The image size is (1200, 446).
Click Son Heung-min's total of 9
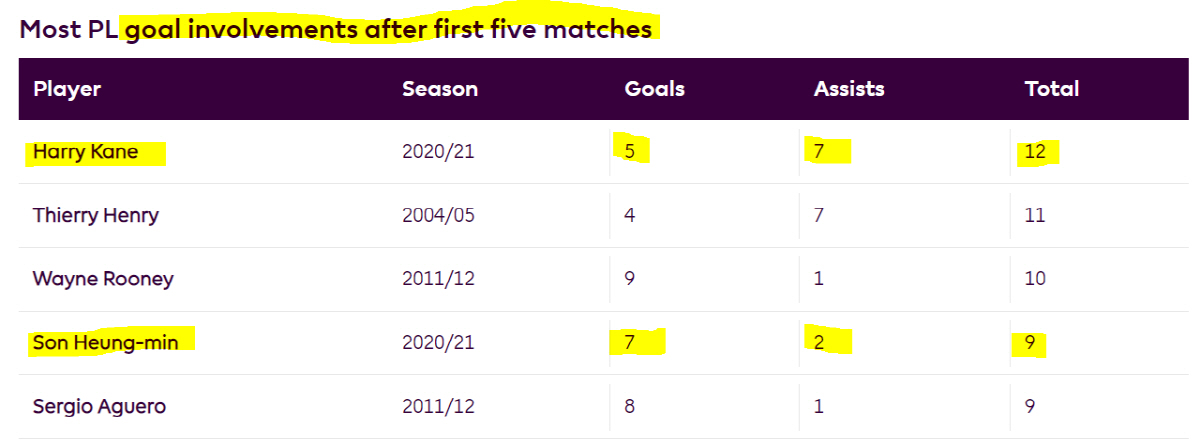(1029, 342)
